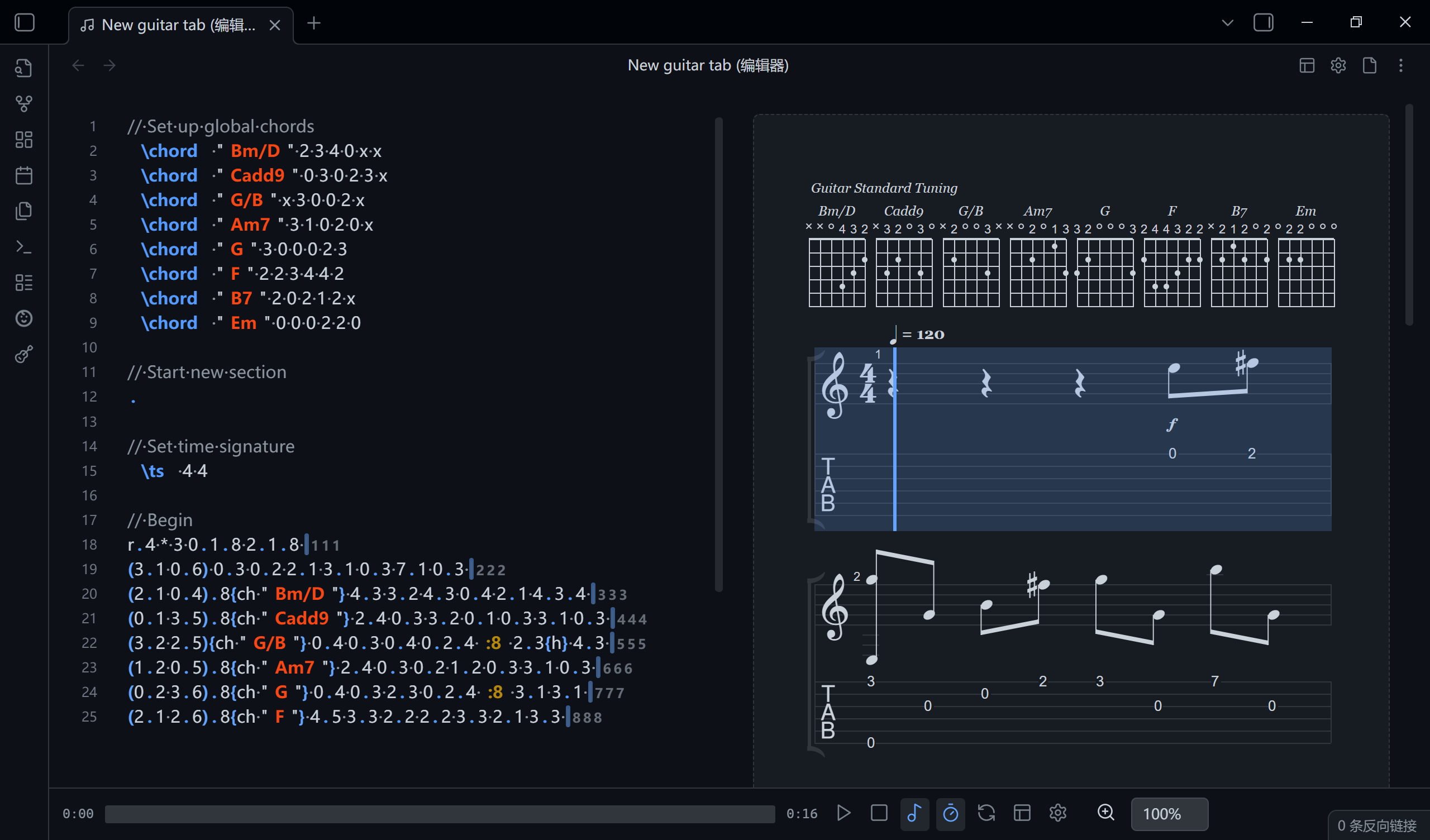Add a new tab with plus

pyautogui.click(x=314, y=23)
